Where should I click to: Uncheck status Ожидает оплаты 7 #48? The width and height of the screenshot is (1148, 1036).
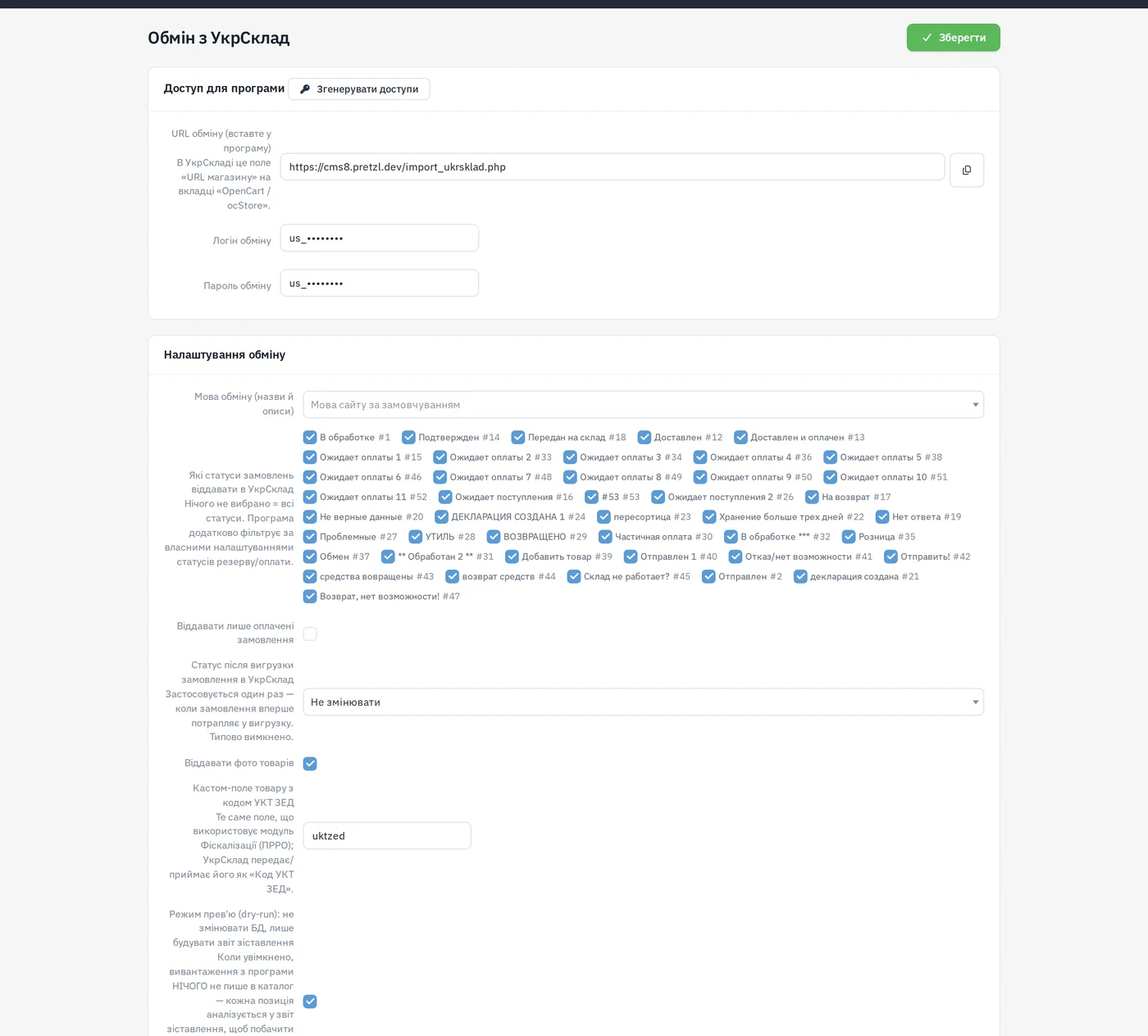pyautogui.click(x=440, y=477)
